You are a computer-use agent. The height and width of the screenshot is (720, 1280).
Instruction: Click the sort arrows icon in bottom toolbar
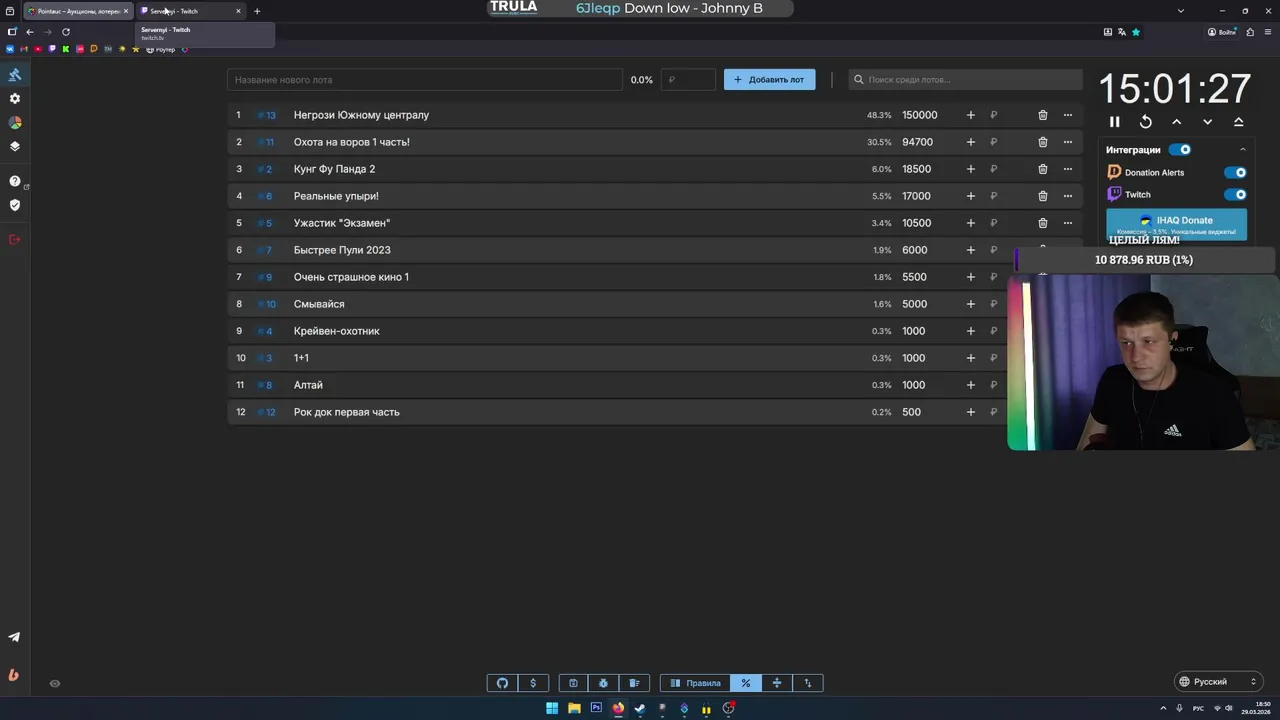808,683
